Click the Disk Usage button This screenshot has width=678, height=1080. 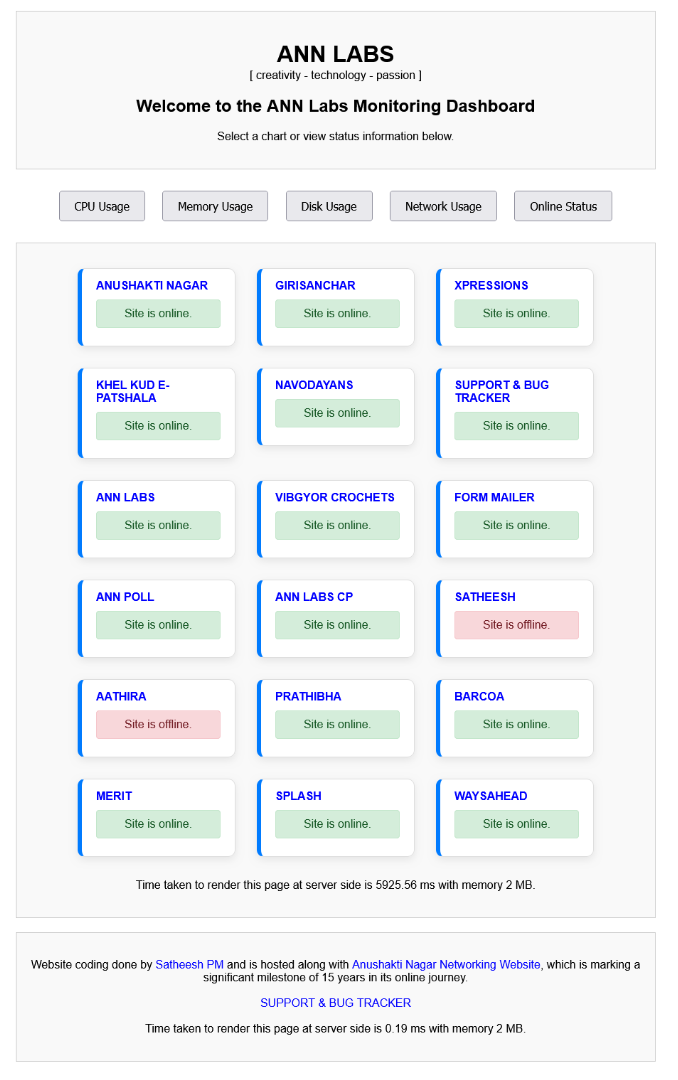coord(329,206)
